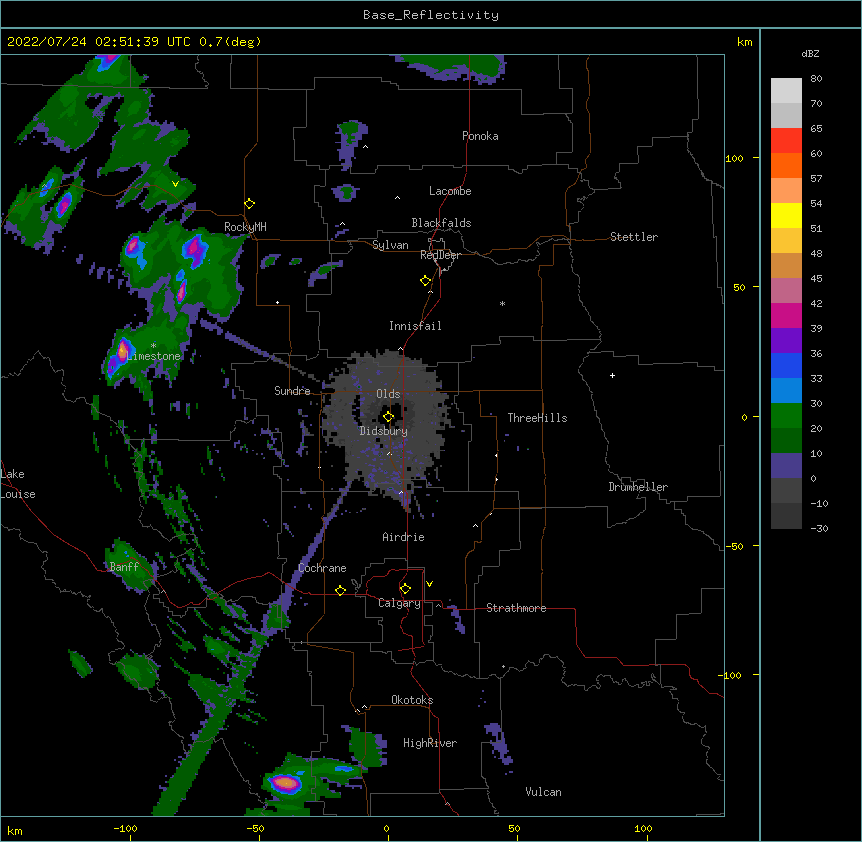Viewport: 862px width, 842px height.
Task: Click the Drumheller town label
Action: [638, 487]
